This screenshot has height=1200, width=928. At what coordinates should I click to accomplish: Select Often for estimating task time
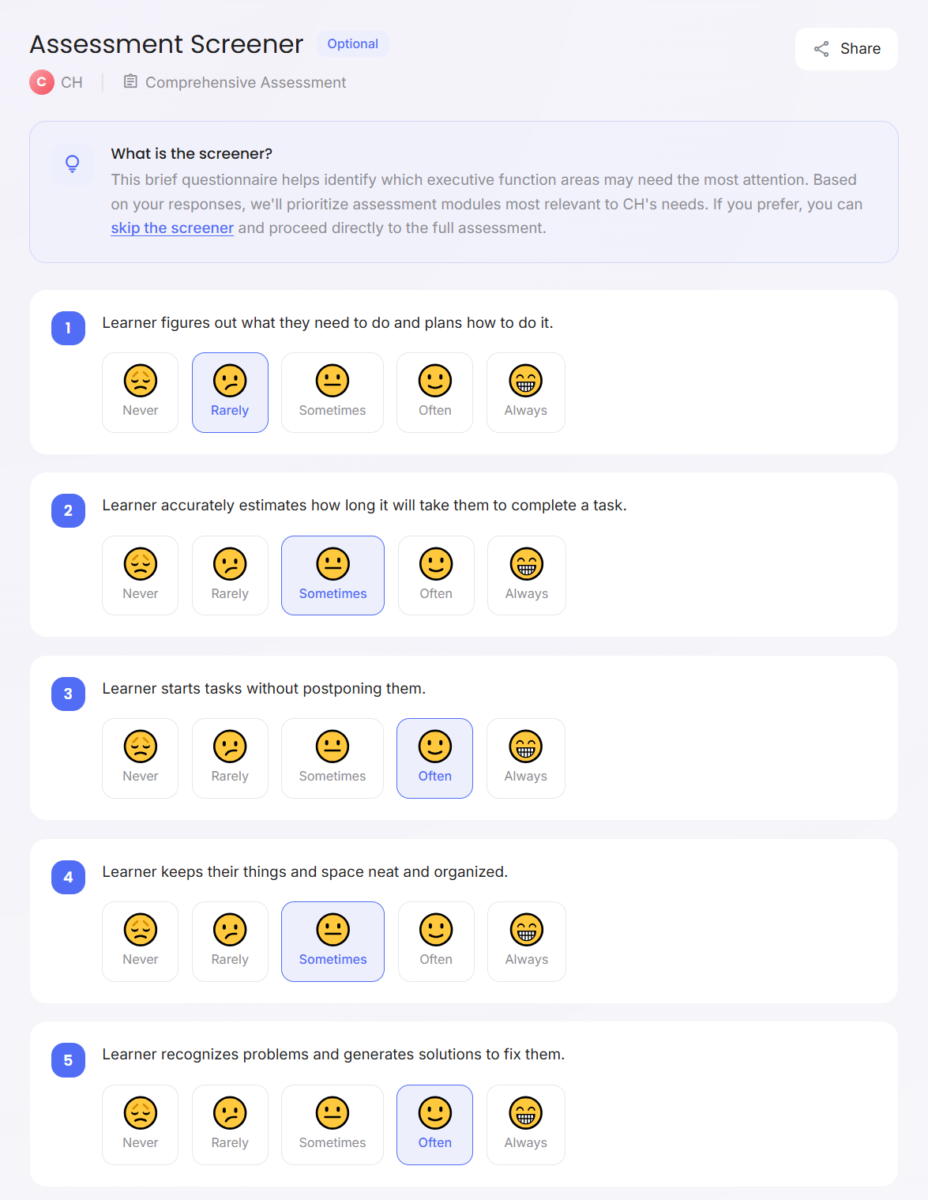435,575
